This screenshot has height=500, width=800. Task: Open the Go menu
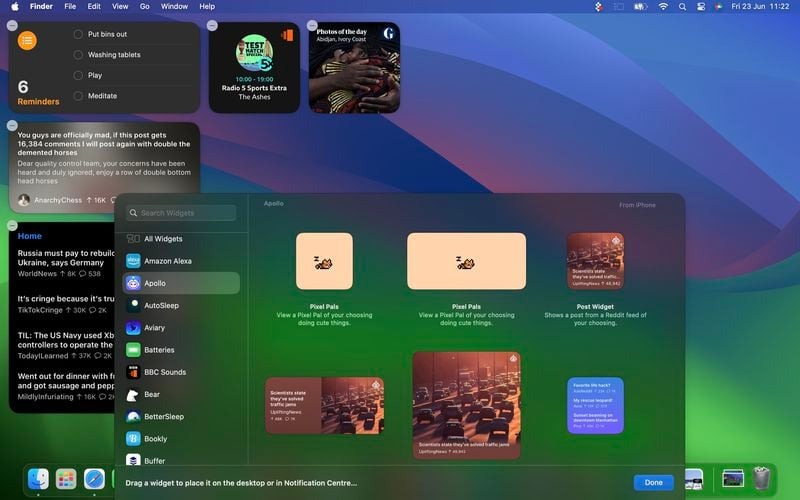145,7
